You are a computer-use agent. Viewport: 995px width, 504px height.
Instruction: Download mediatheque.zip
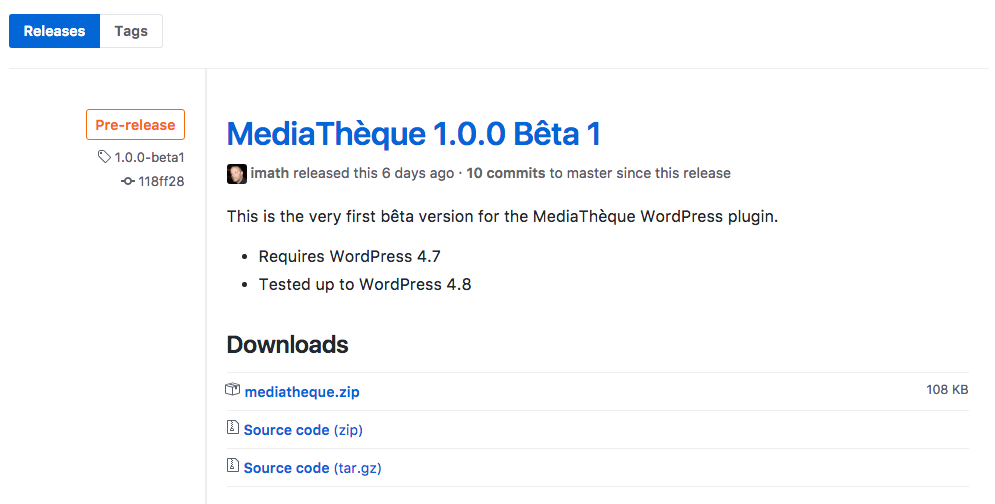click(x=302, y=392)
